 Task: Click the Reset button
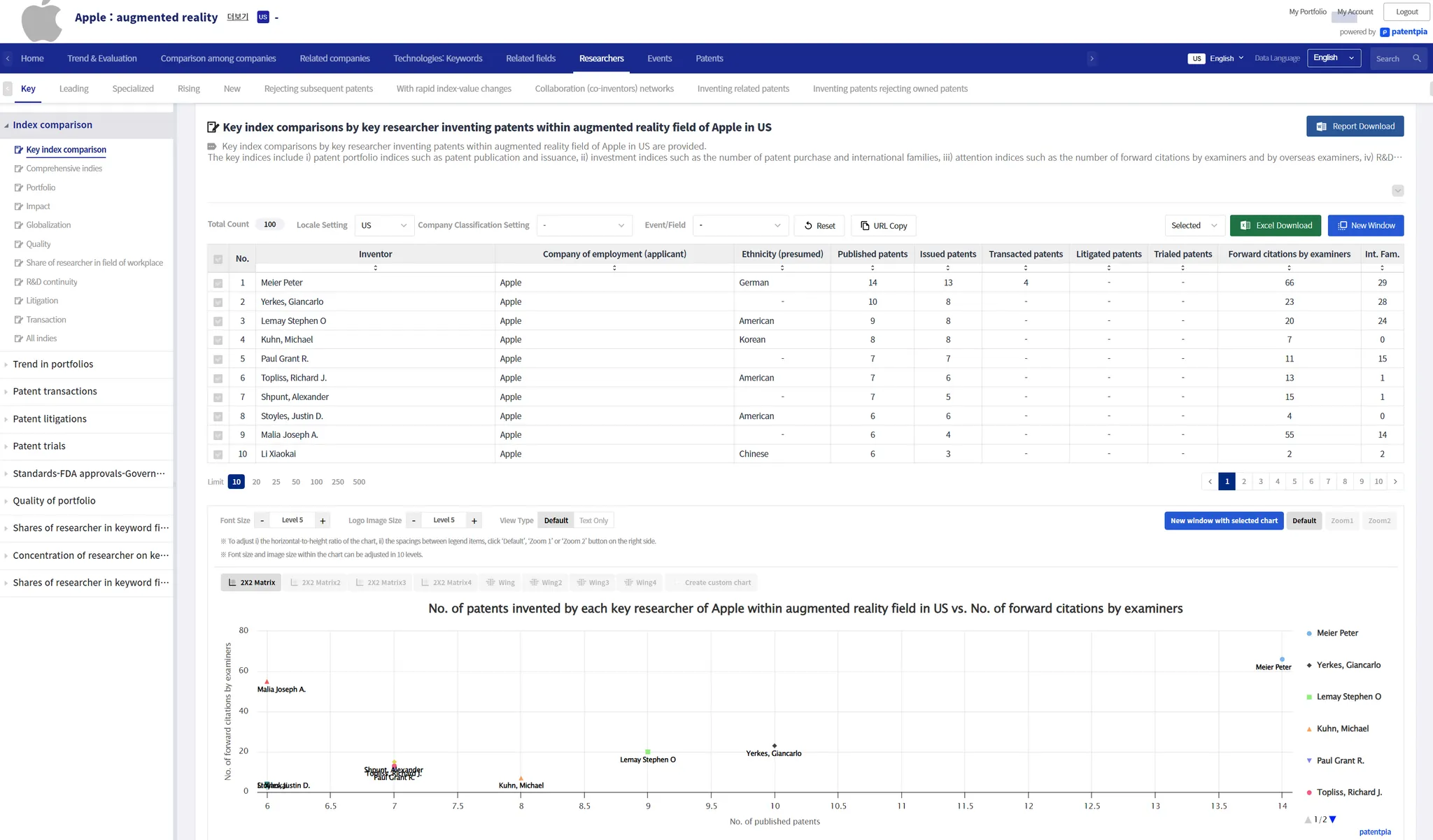(x=819, y=226)
